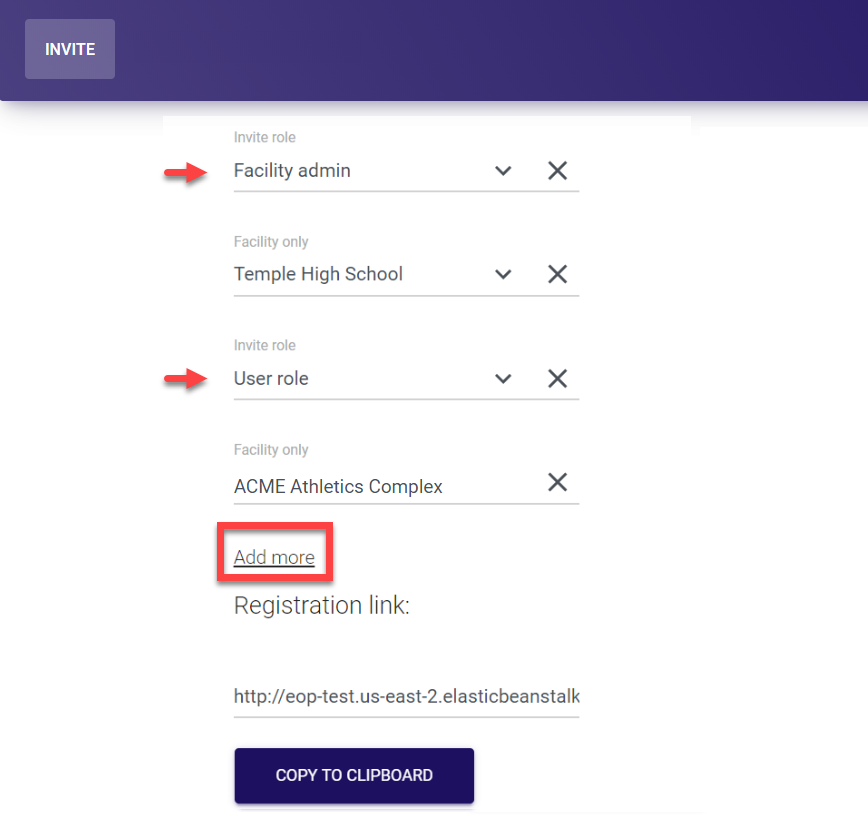Click the User role field text
Image resolution: width=868 pixels, height=816 pixels.
(x=271, y=379)
